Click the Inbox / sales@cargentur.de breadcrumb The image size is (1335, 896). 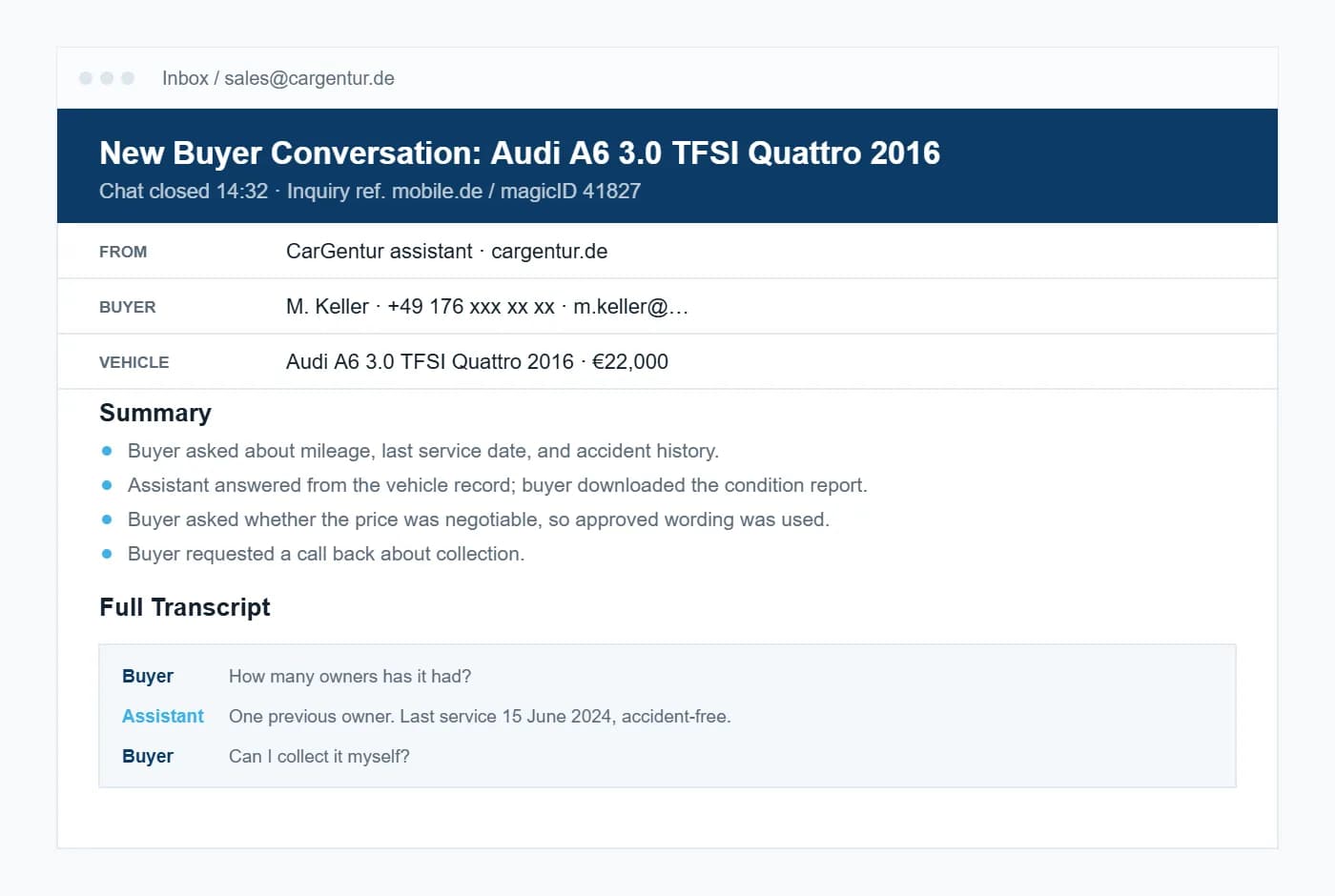tap(277, 78)
